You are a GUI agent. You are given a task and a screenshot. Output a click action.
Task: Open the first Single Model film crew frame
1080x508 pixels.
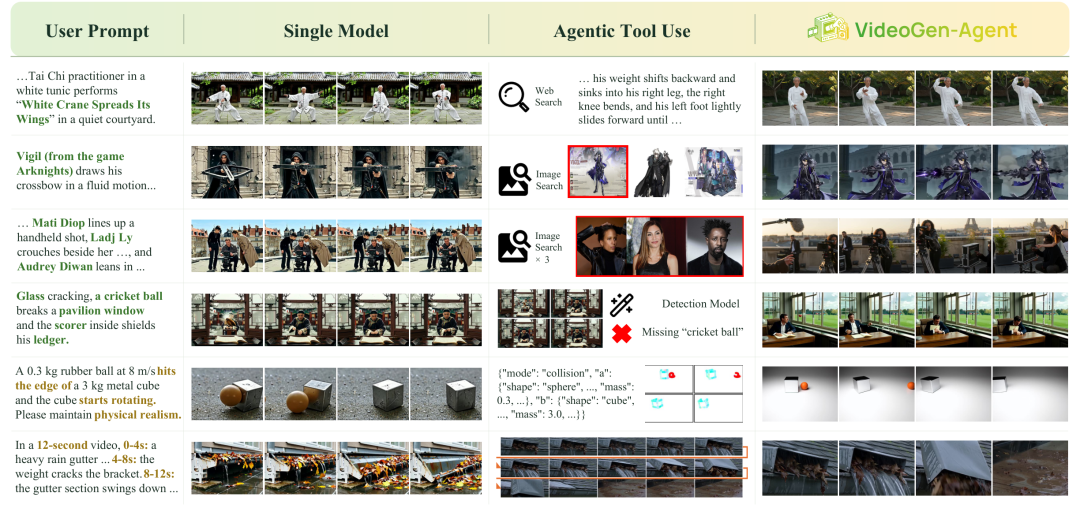click(x=227, y=246)
